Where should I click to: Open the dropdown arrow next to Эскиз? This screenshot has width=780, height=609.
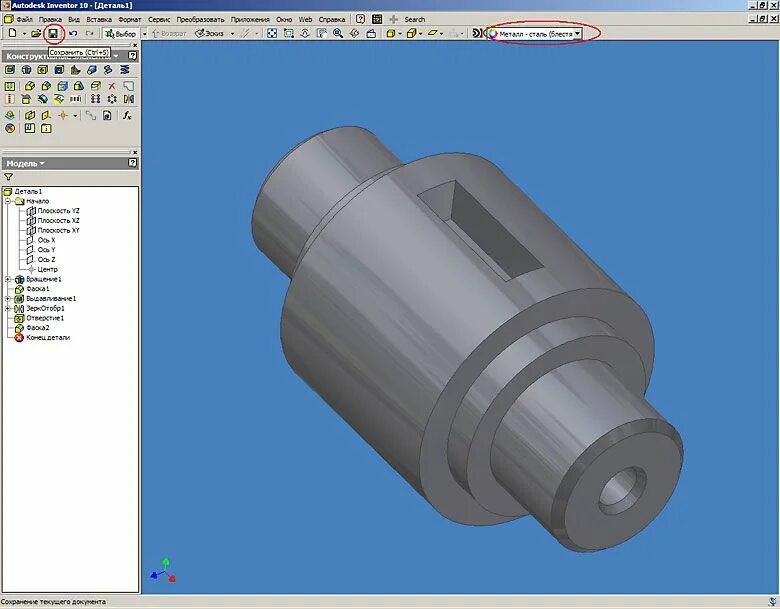[x=232, y=34]
